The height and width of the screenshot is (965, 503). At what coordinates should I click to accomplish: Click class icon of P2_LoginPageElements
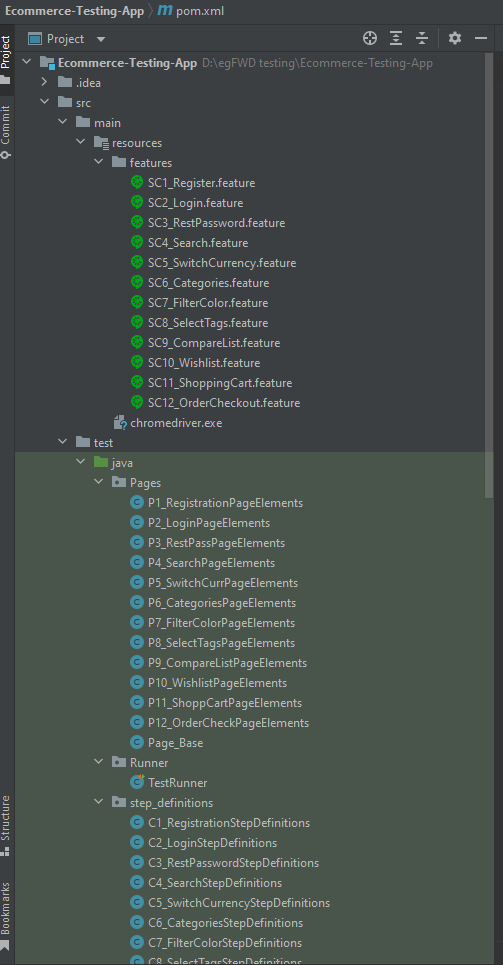click(137, 523)
